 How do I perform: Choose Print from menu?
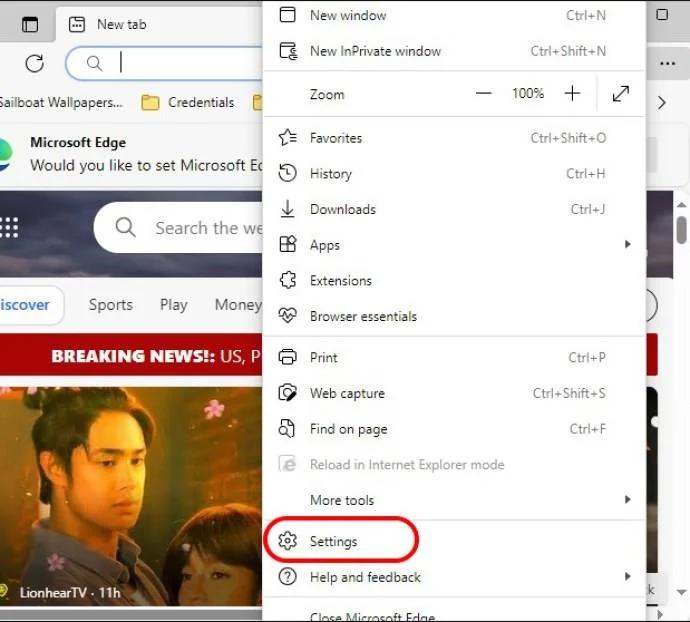tap(454, 357)
